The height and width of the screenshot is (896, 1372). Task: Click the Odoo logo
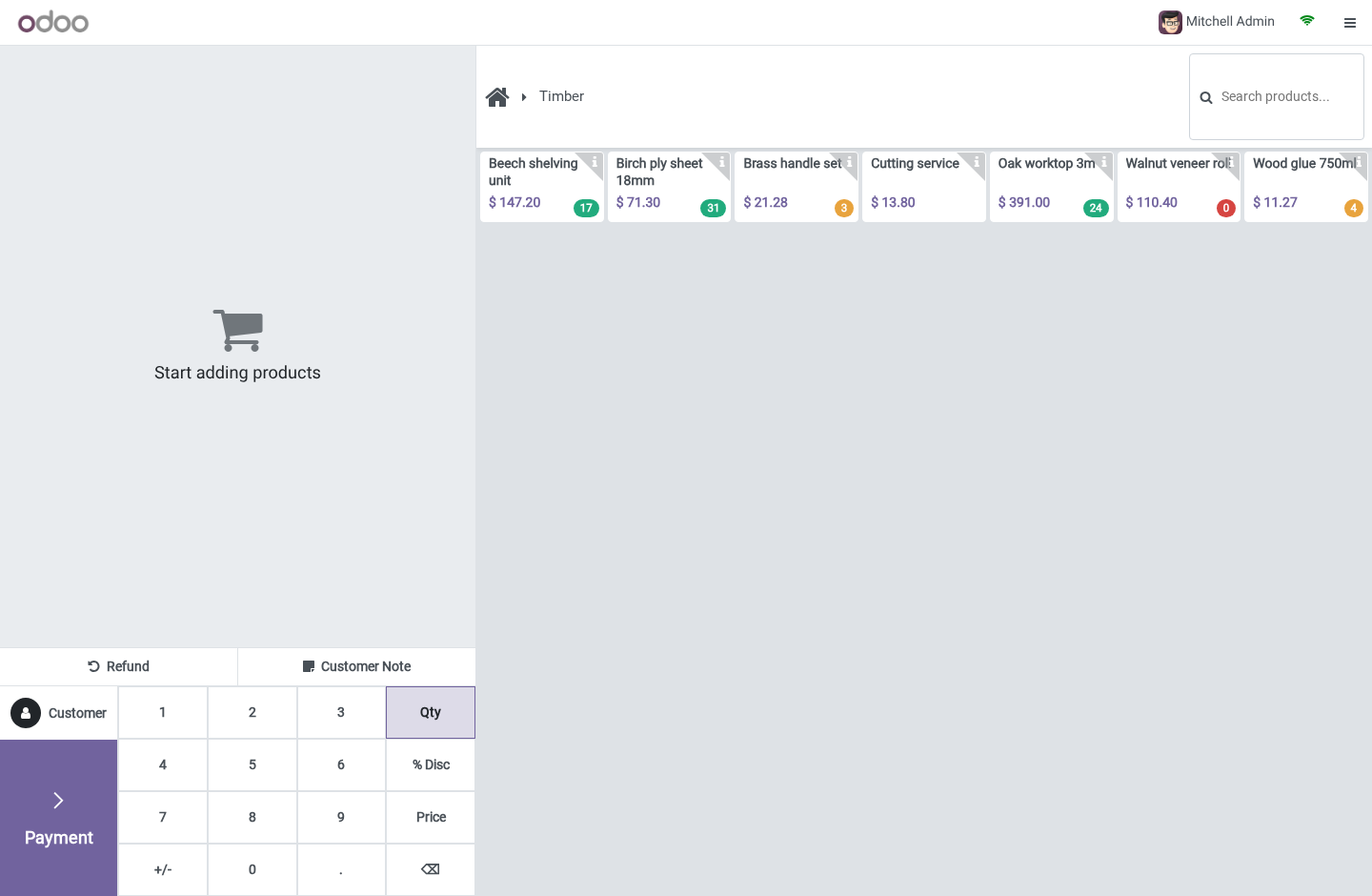click(x=53, y=22)
